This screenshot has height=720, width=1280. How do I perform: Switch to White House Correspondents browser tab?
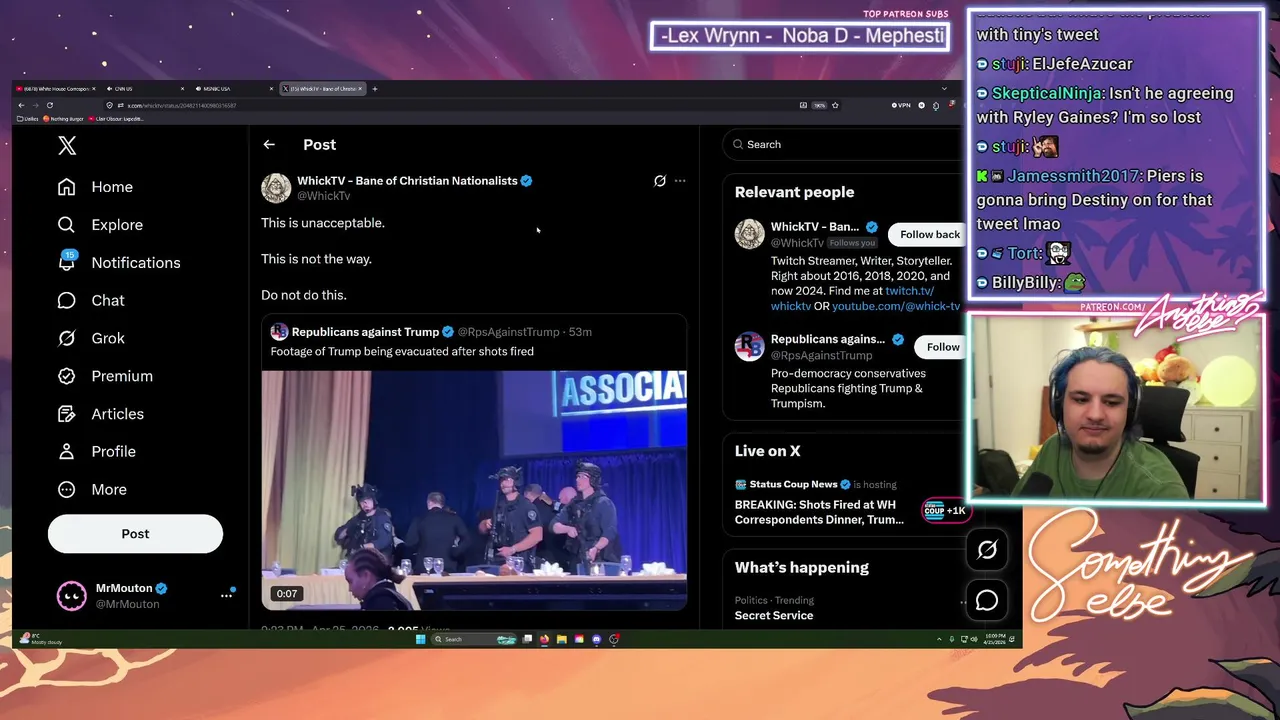[x=55, y=89]
